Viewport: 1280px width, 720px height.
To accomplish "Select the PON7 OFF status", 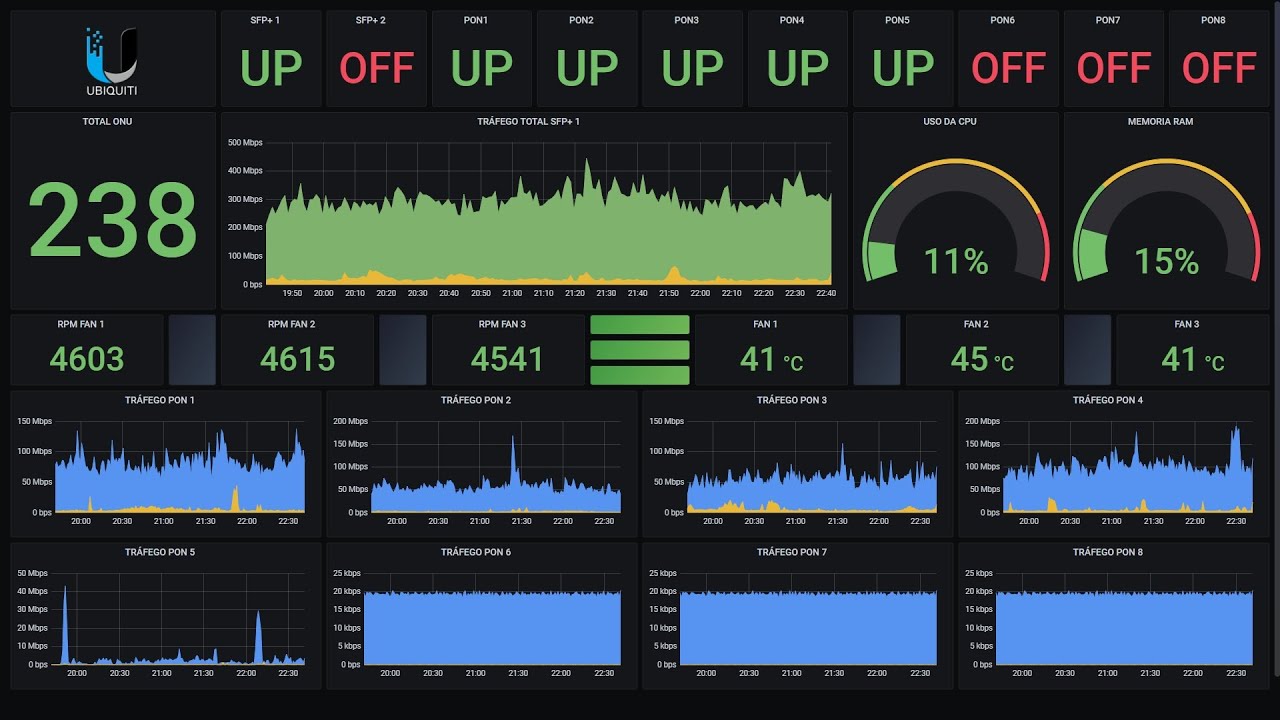I will click(1114, 68).
